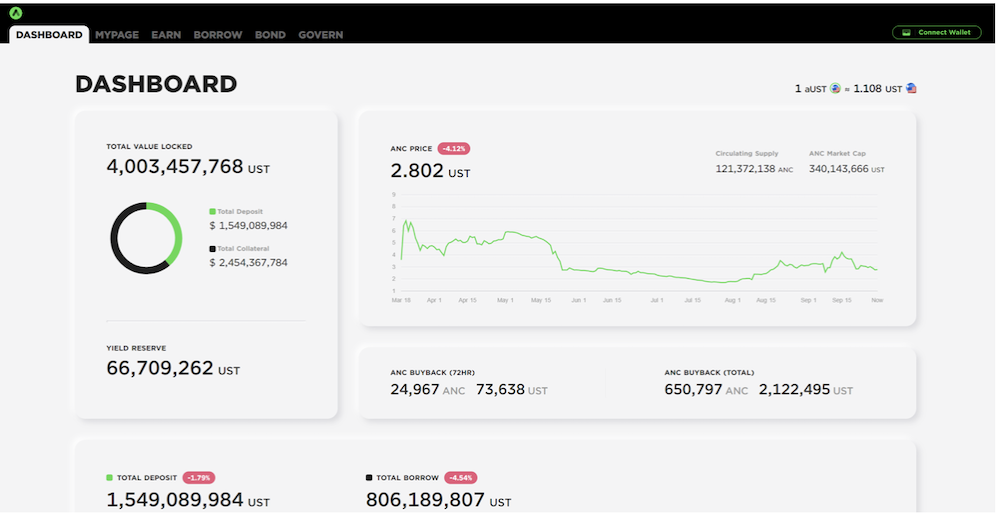This screenshot has height=514, width=1000.
Task: Click the green Total Deposit legend square
Action: click(x=212, y=212)
